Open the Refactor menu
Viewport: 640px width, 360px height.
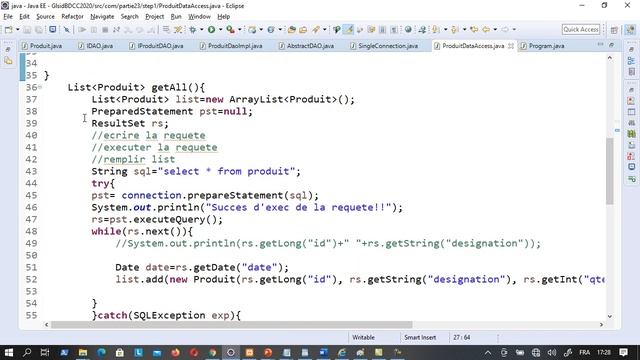[x=72, y=17]
